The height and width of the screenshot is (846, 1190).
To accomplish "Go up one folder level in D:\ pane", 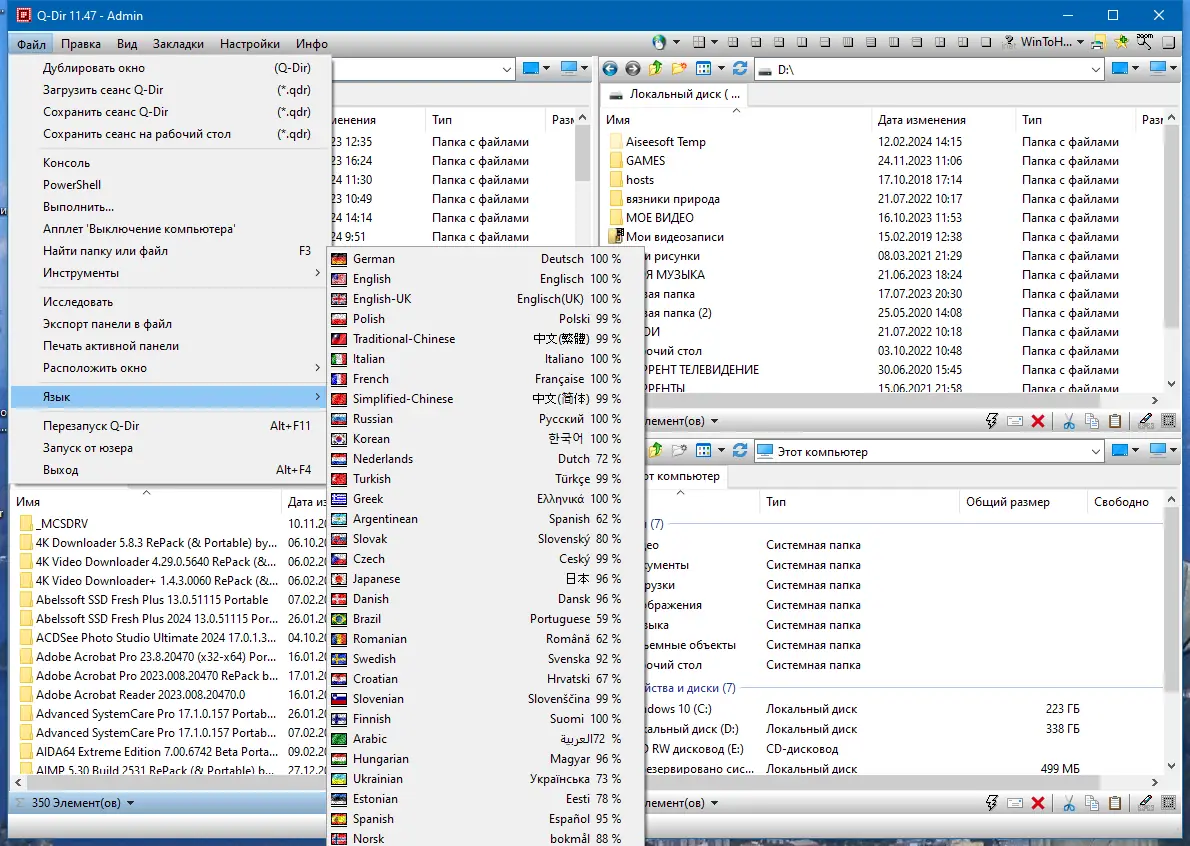I will (655, 69).
